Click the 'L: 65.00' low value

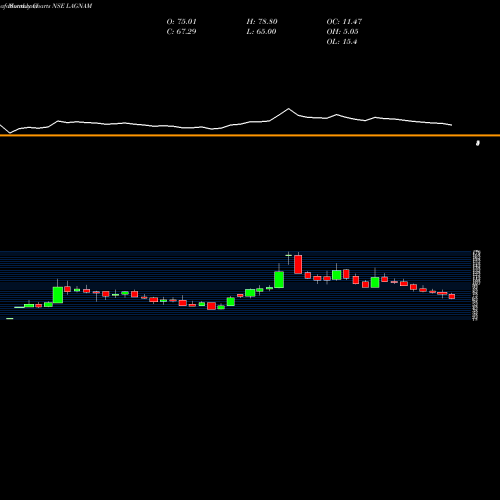(x=261, y=32)
